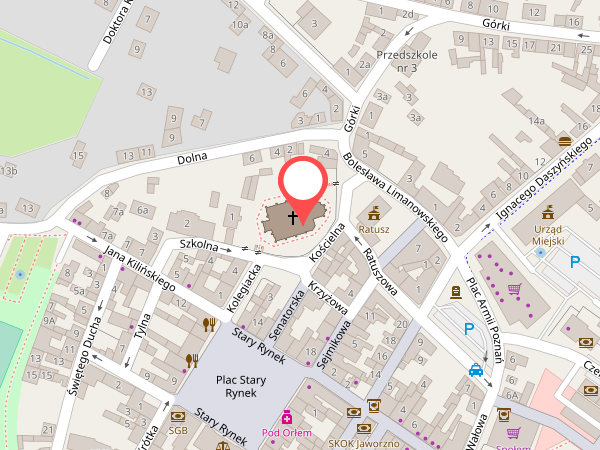Click the burger fast food icon
The height and width of the screenshot is (450, 600).
tap(565, 141)
